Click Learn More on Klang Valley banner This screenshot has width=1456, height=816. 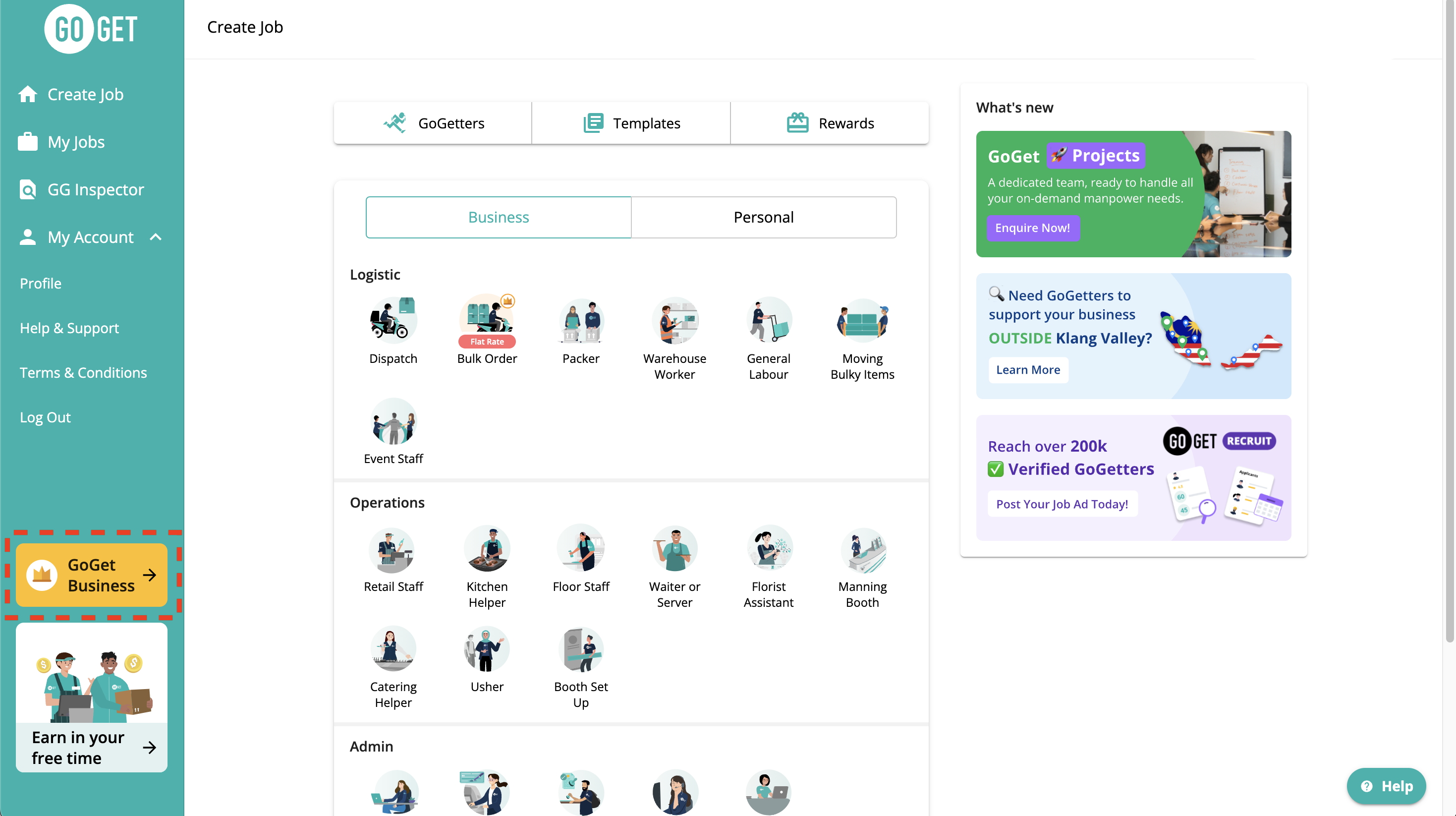pos(1028,370)
